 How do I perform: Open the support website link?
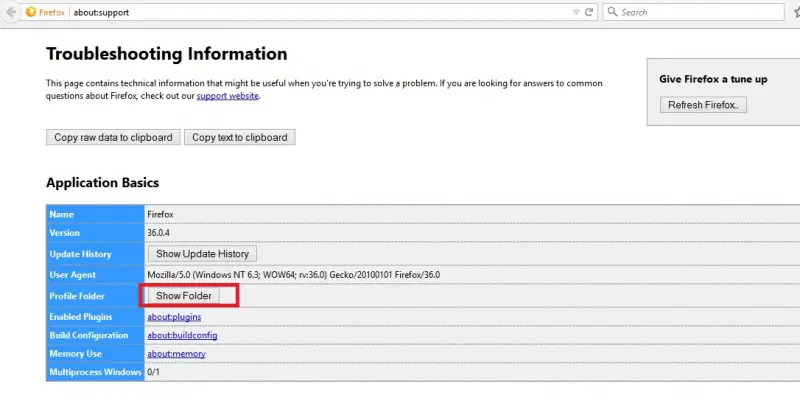pos(228,95)
